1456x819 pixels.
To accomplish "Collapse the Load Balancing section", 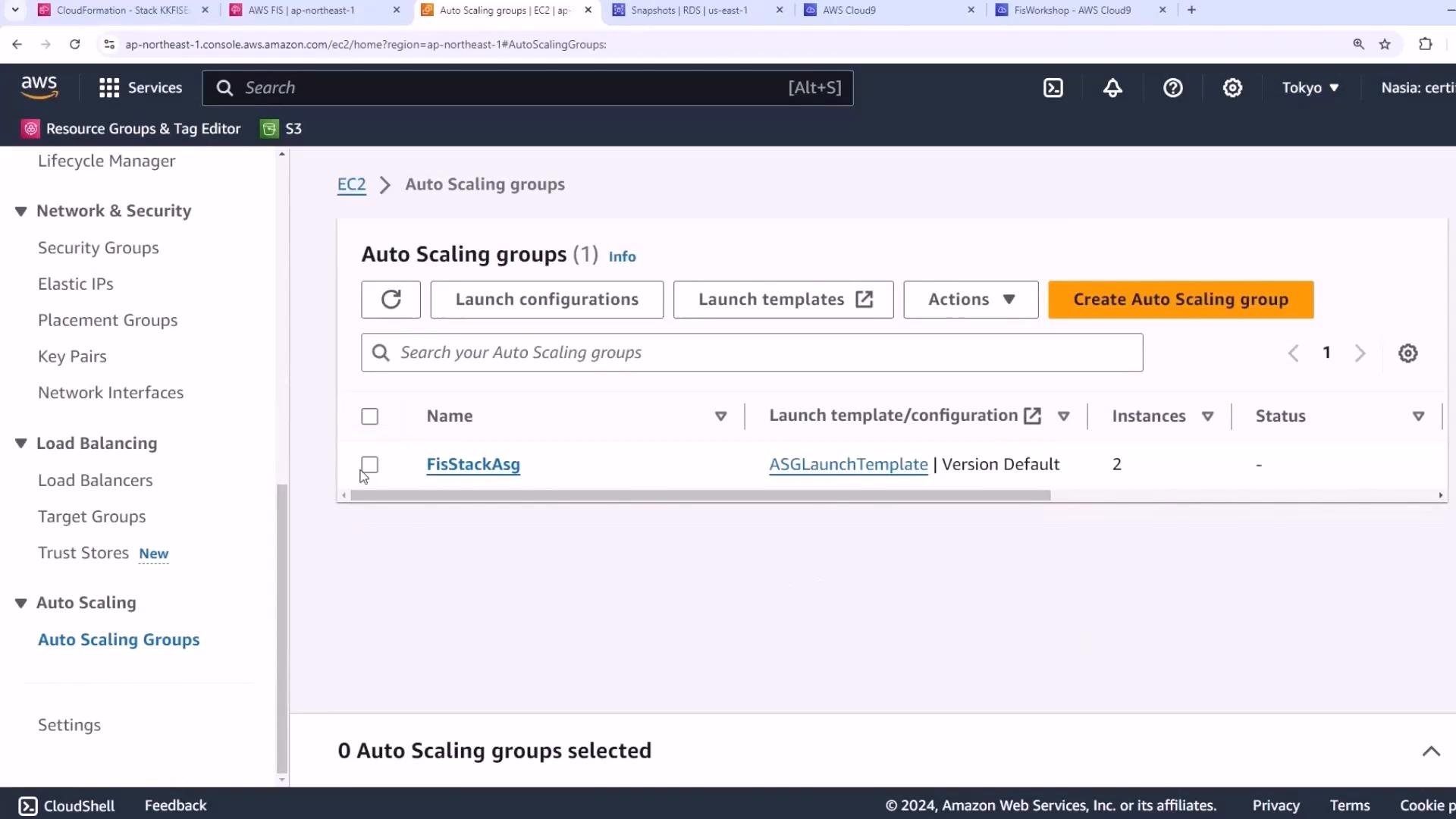I will (20, 444).
